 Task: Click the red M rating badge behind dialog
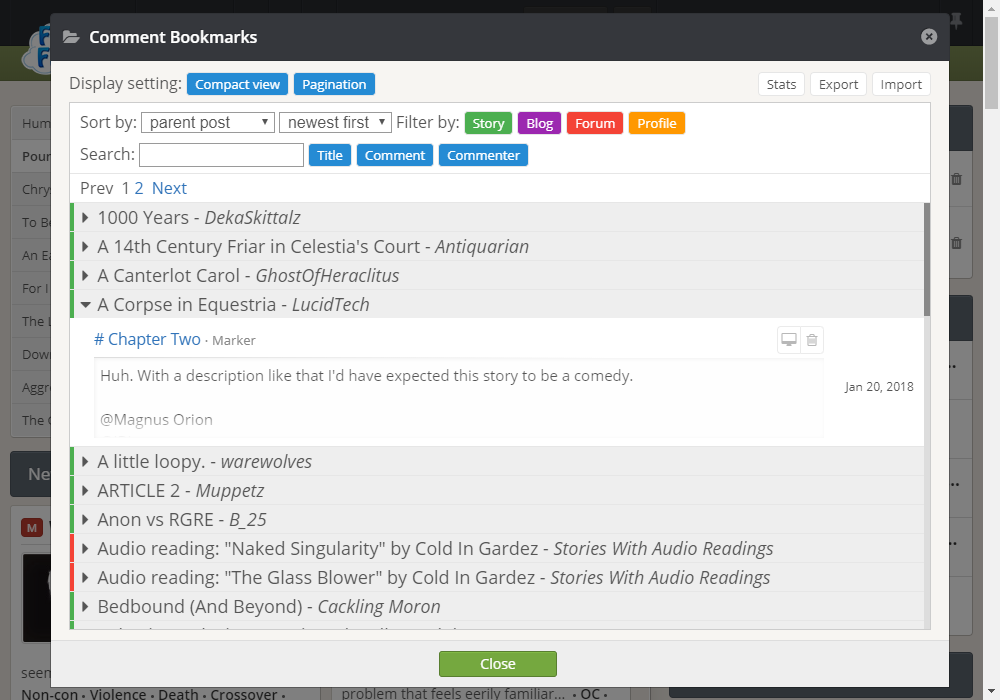[32, 527]
